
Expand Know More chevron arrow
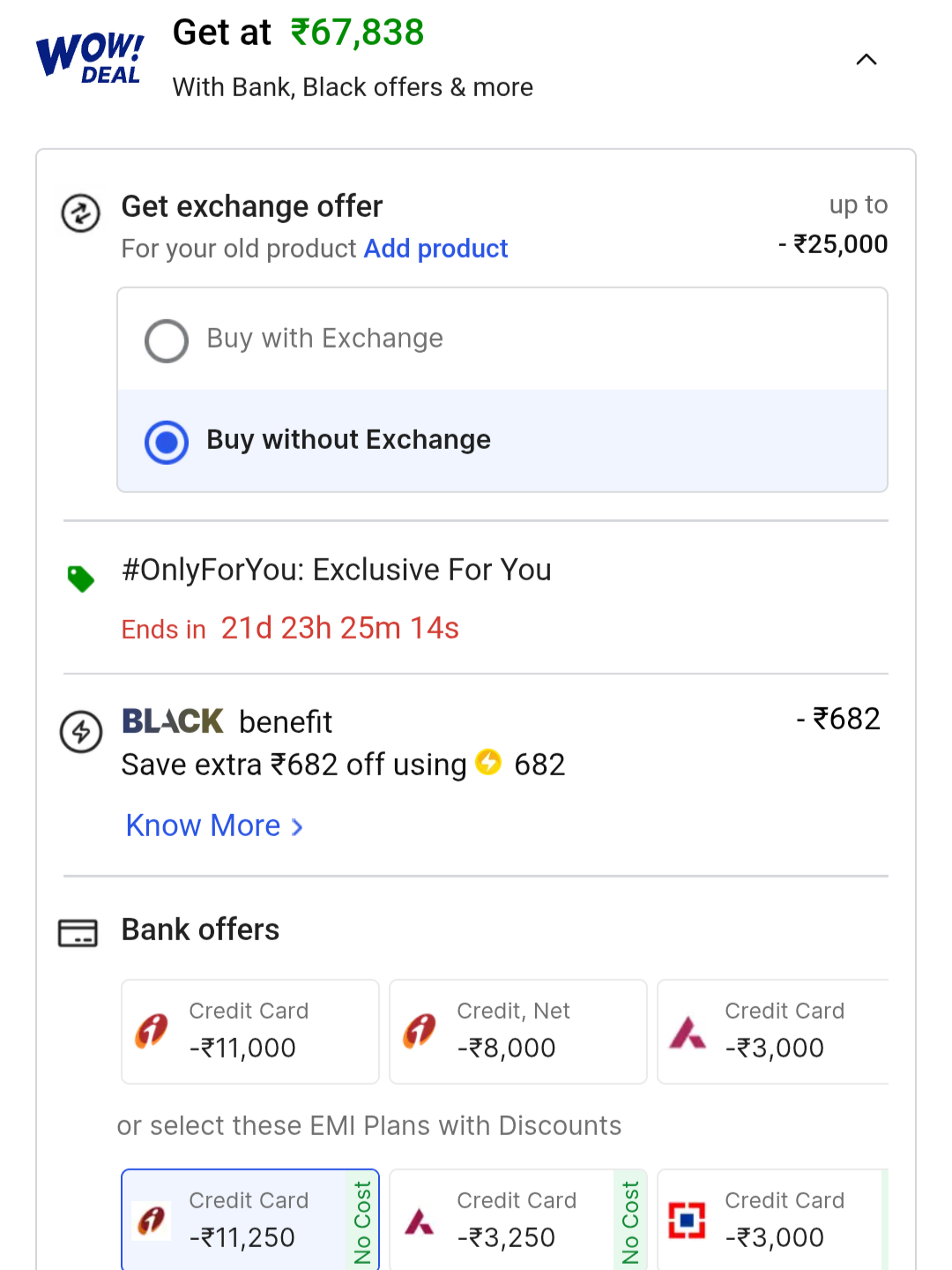click(x=298, y=827)
